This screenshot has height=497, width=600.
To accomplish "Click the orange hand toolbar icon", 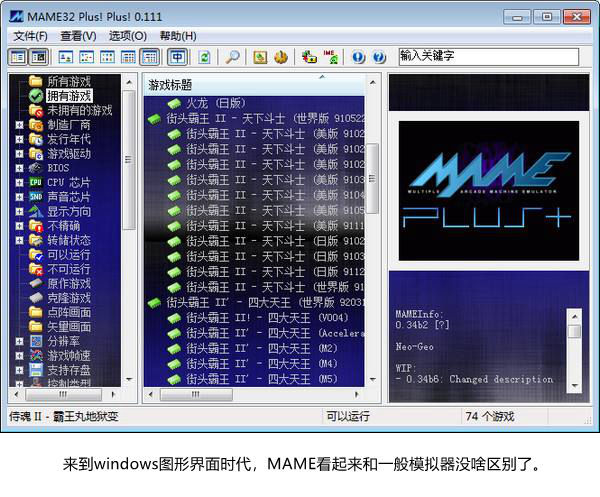I will pyautogui.click(x=281, y=57).
